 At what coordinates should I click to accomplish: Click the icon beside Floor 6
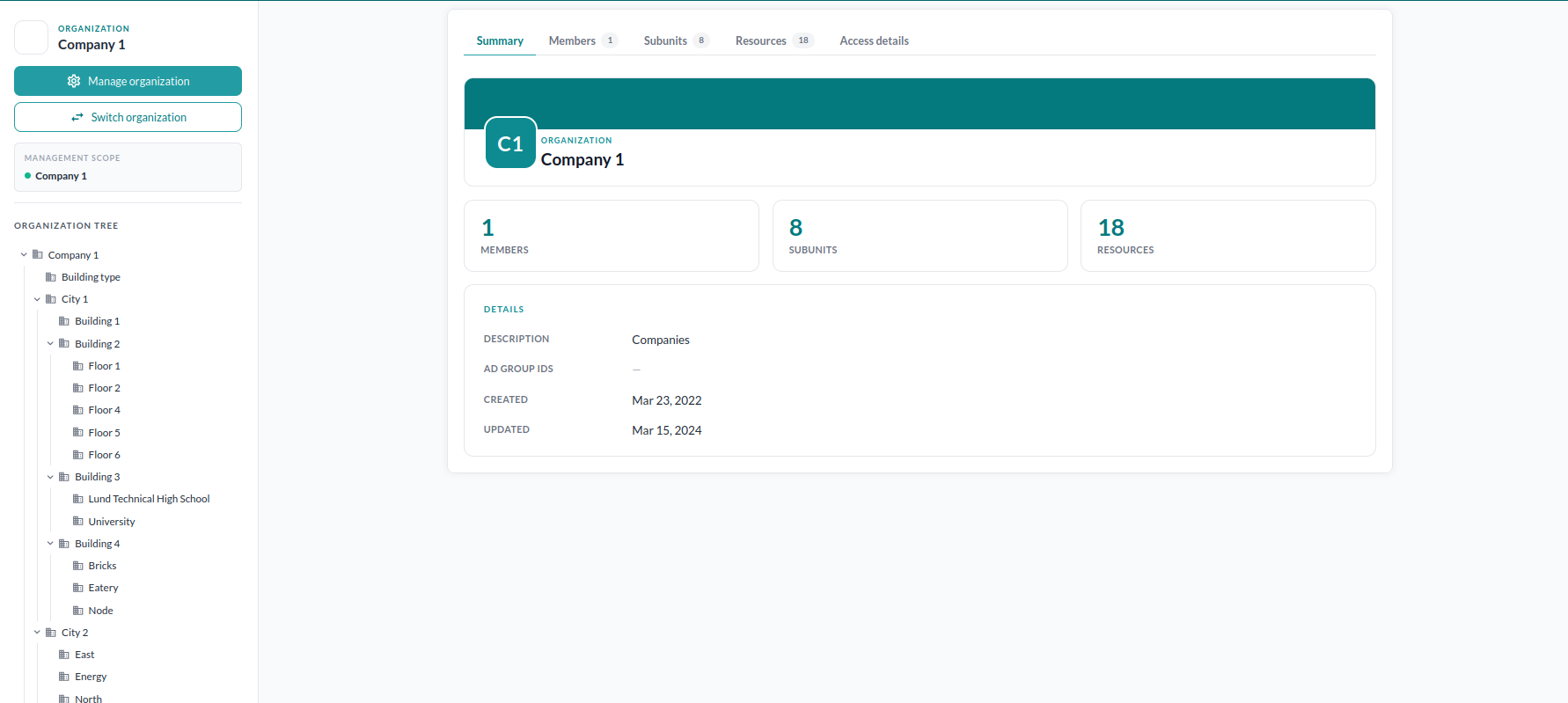click(x=78, y=455)
